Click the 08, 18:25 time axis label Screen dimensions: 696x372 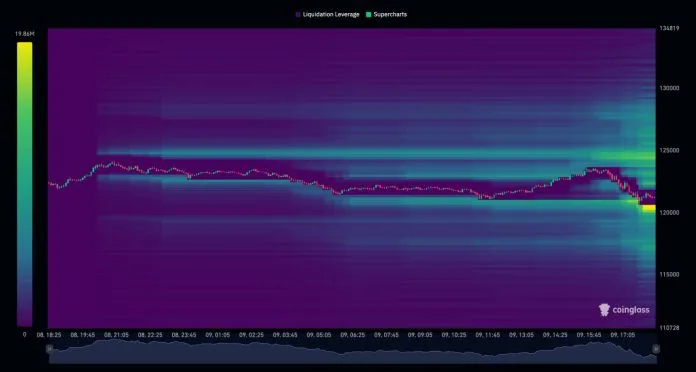(49, 335)
